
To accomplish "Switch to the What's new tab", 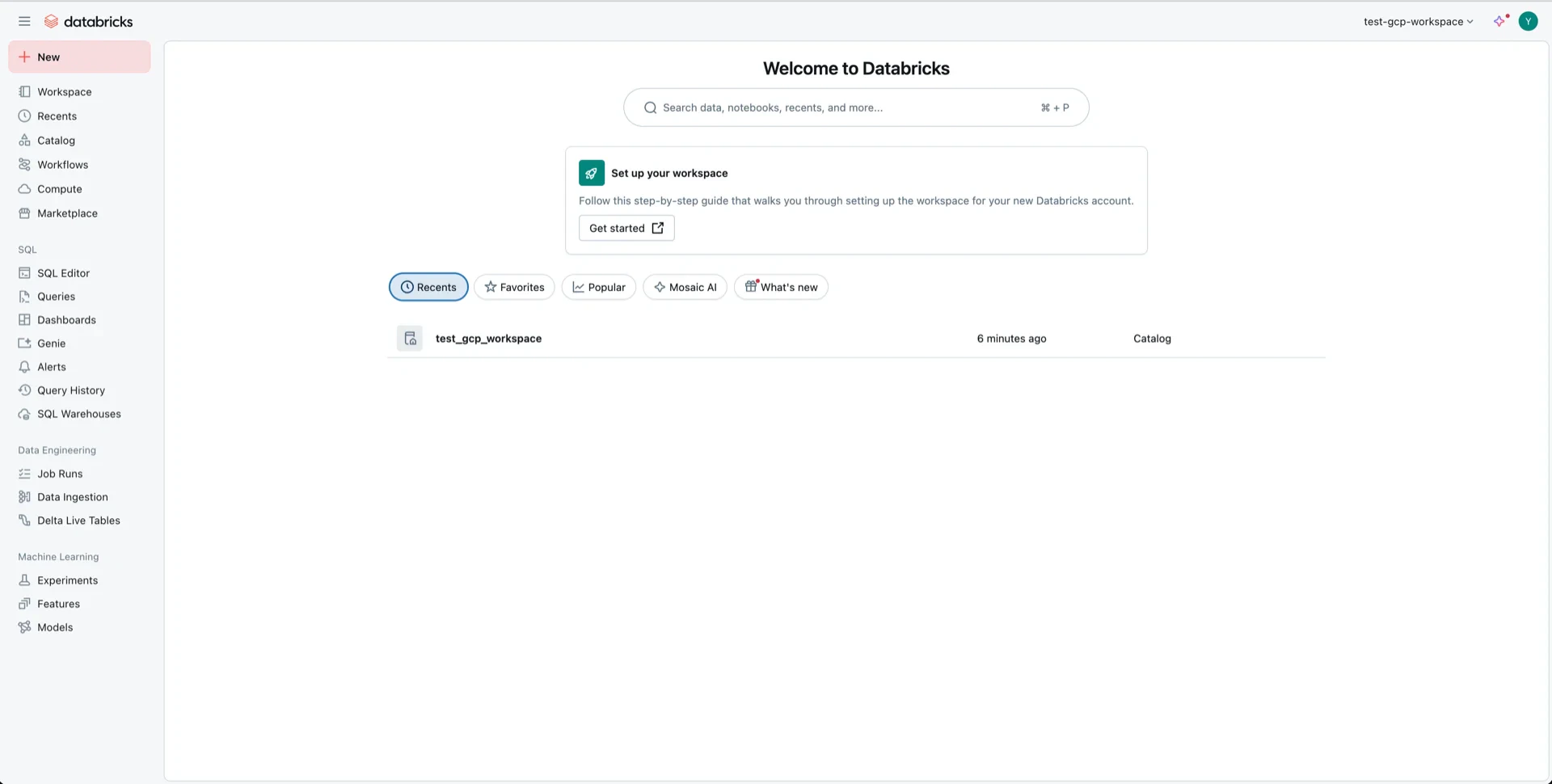I will tap(781, 287).
